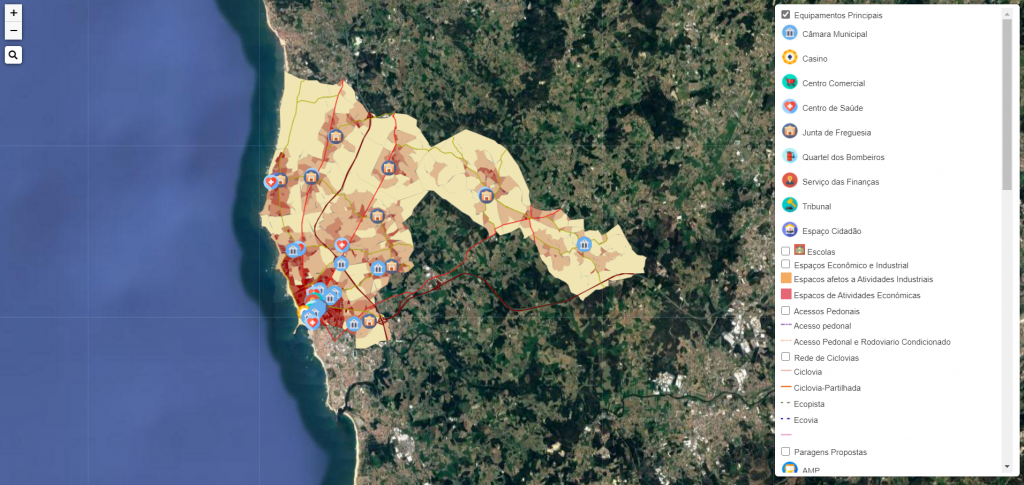Screen dimensions: 1024x485
Task: Click the Centro de Saúde heart icon
Action: point(790,106)
